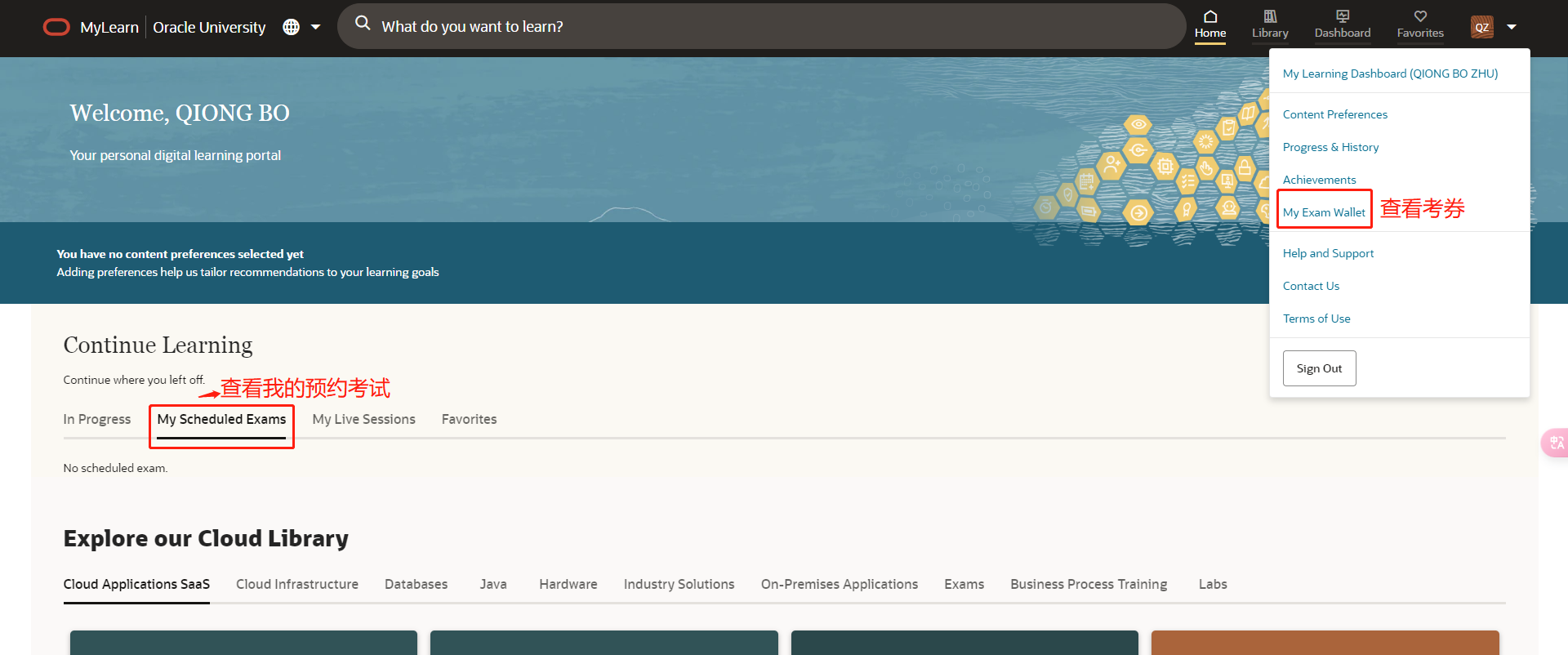The image size is (1568, 655).
Task: Click 'You have no content preferences selected yet' banner text
Action: (x=180, y=254)
